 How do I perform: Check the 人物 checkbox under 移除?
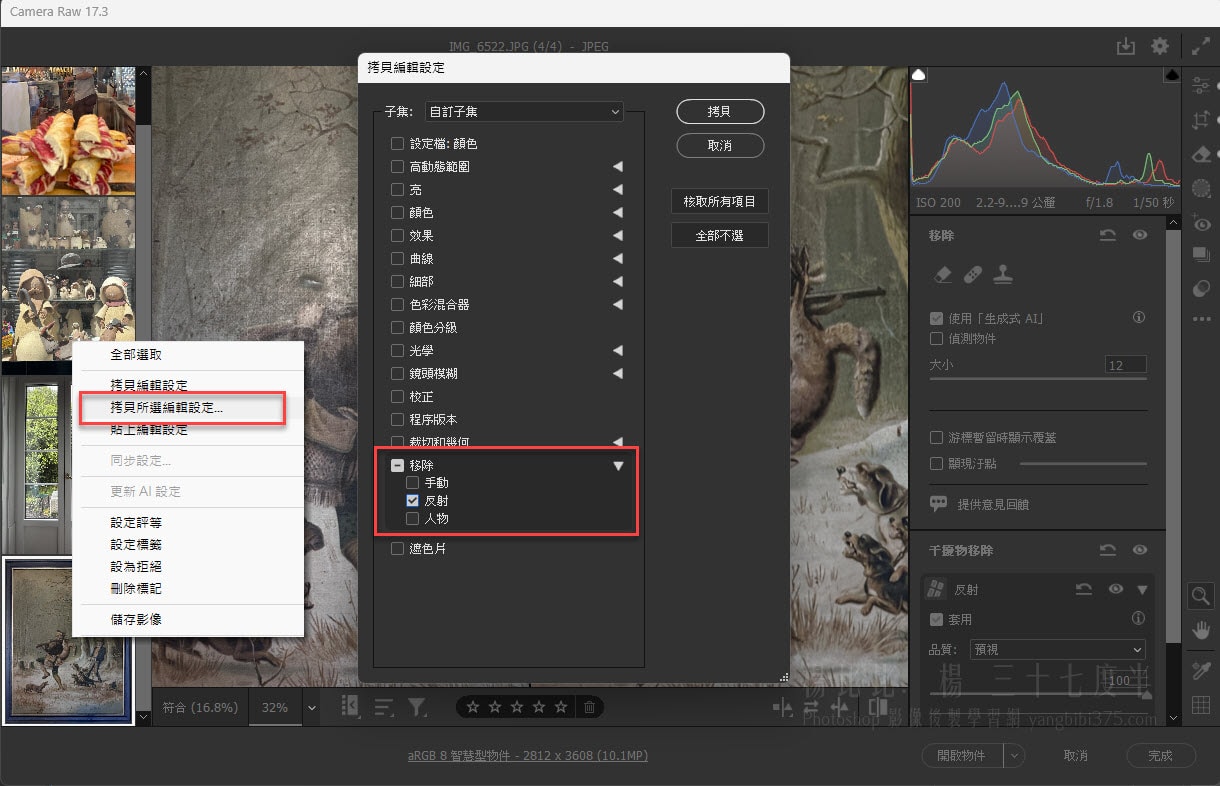coord(412,519)
